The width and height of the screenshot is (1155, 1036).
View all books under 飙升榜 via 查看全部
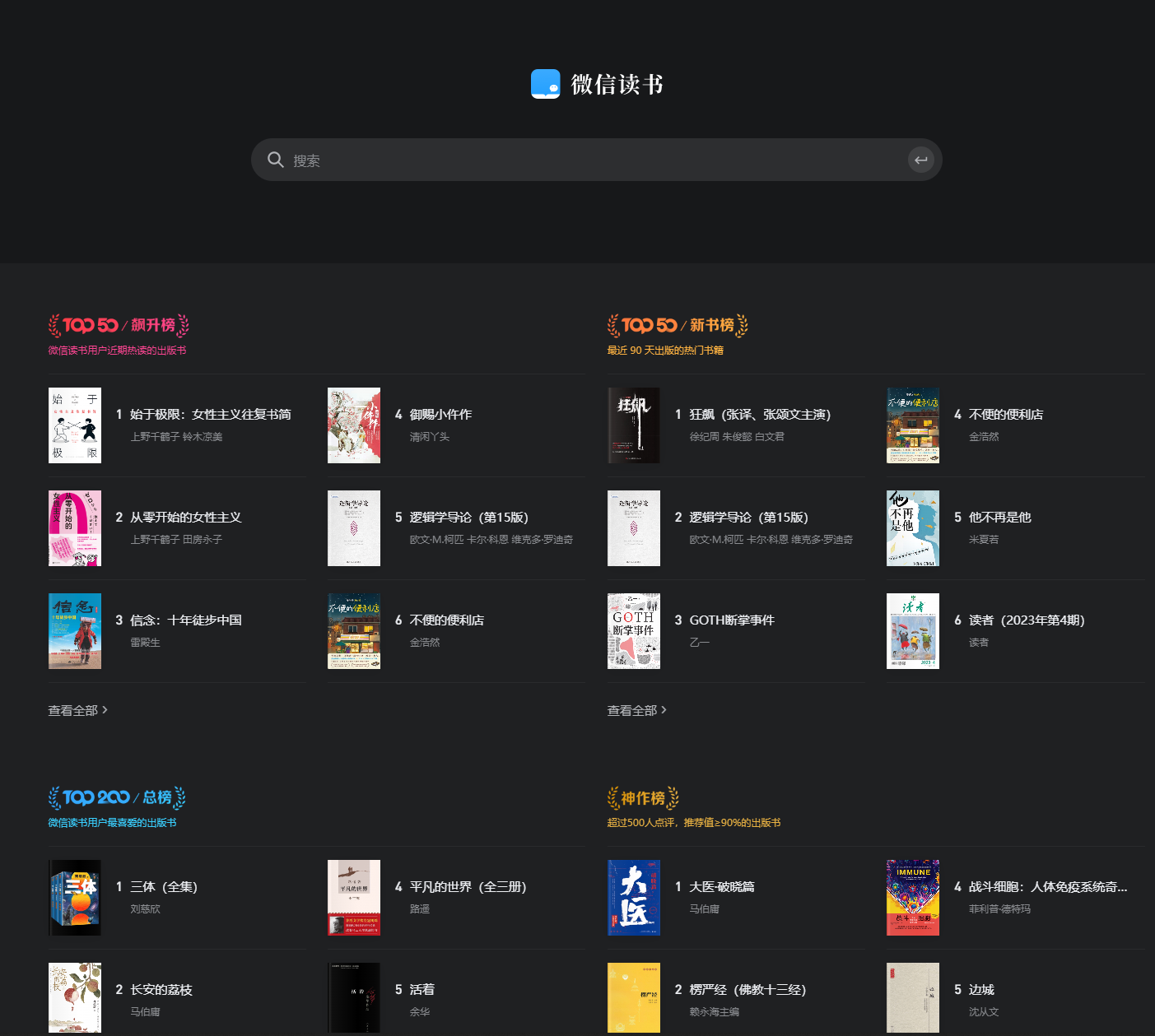coord(78,710)
